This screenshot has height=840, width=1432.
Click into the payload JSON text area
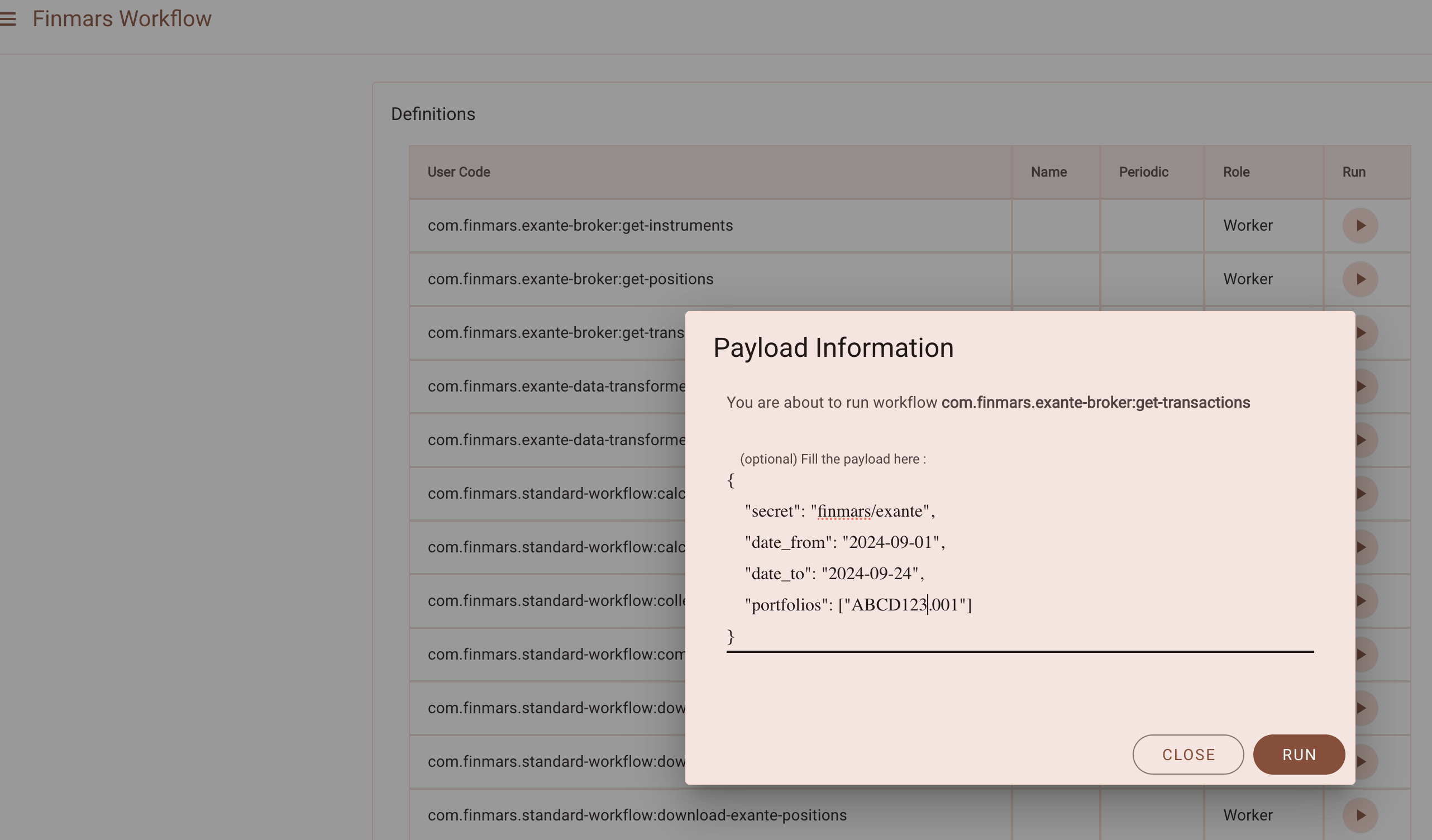pos(1019,559)
